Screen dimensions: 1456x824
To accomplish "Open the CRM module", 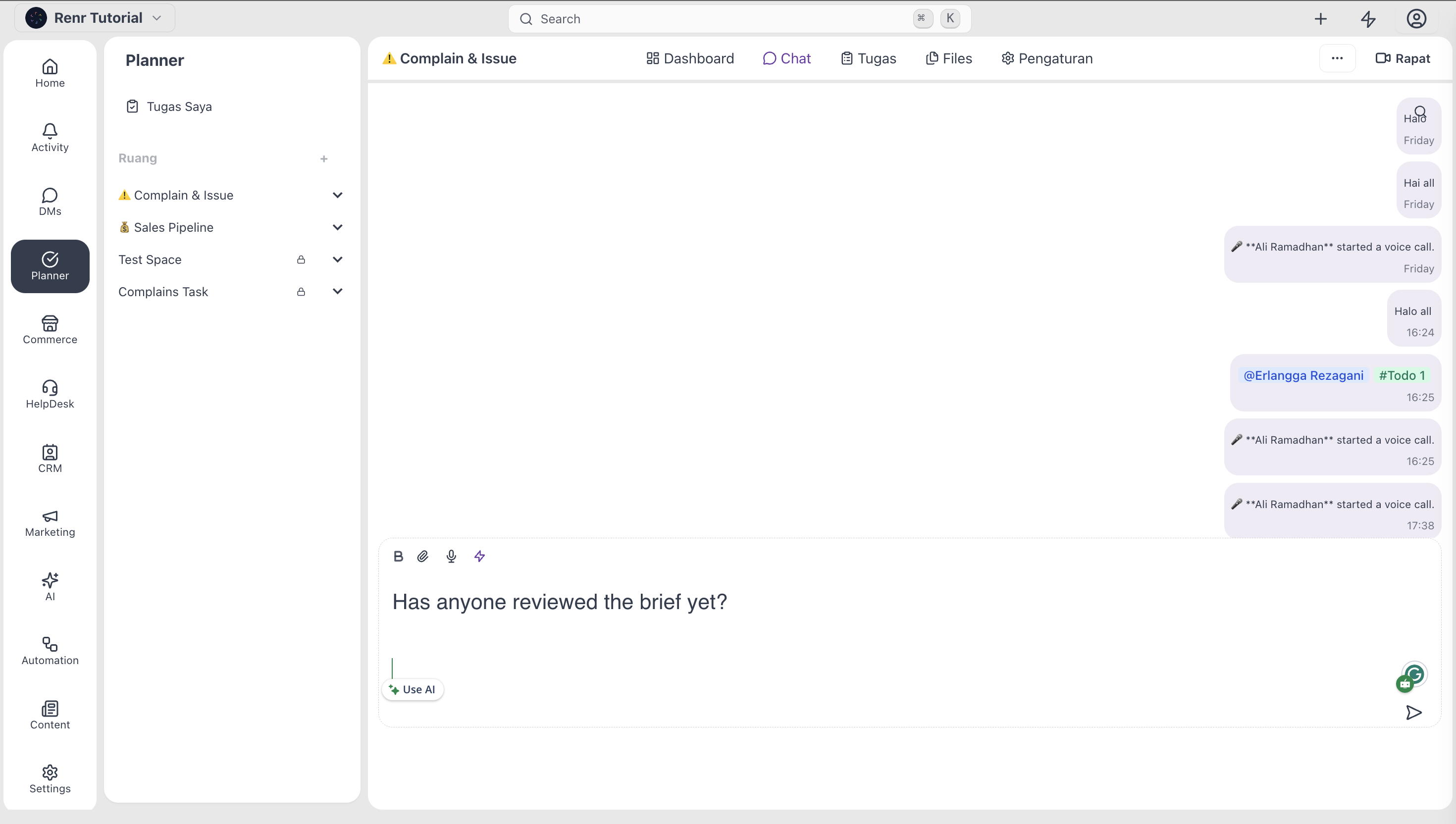I will pyautogui.click(x=50, y=459).
